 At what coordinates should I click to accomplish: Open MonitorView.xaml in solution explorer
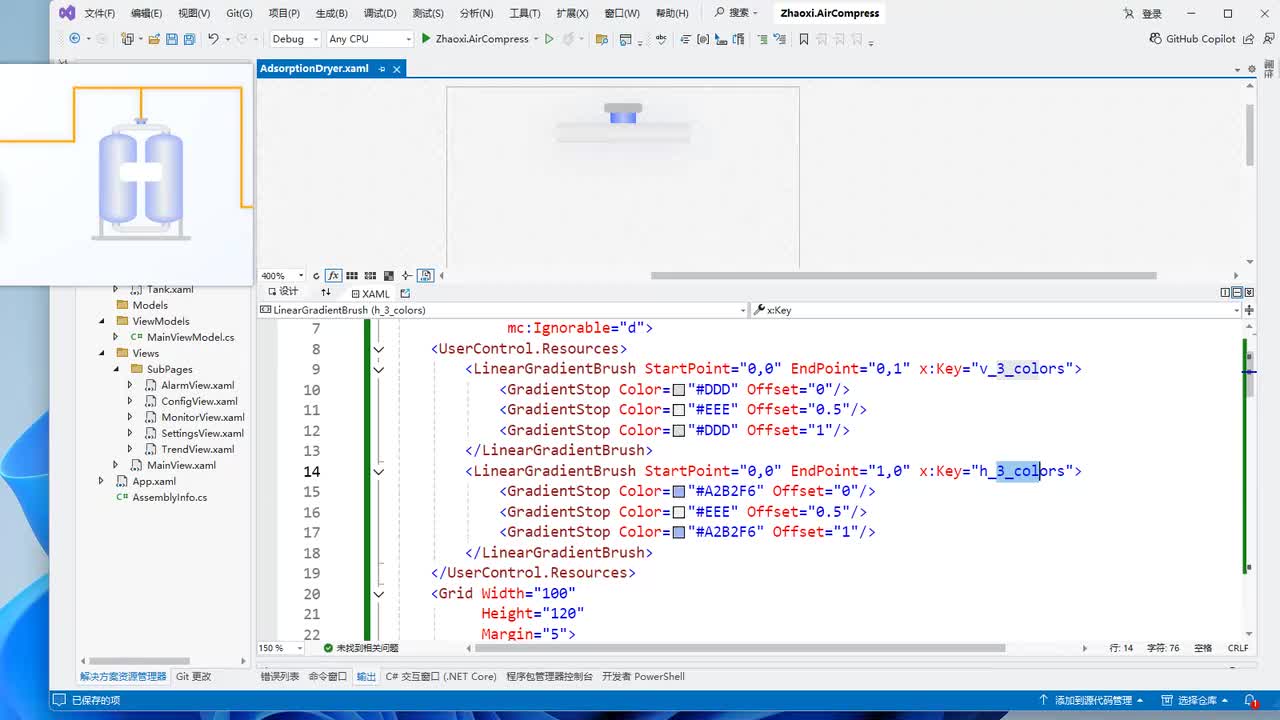pyautogui.click(x=202, y=417)
